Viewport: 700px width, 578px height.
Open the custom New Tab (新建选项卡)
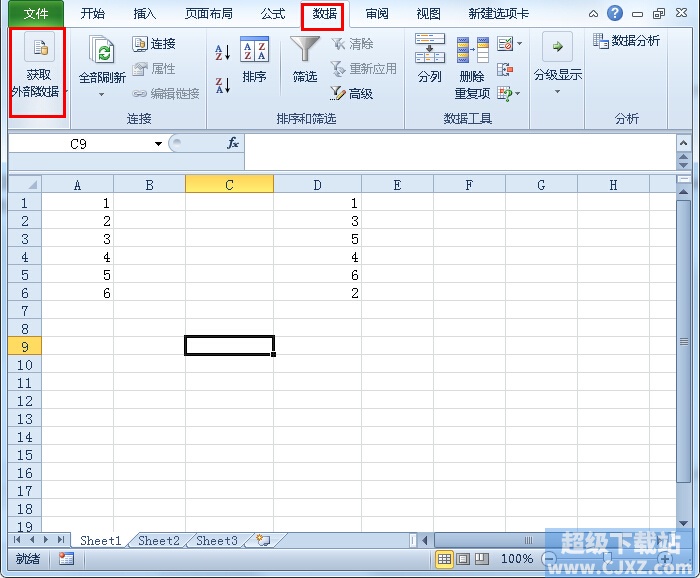coord(499,13)
